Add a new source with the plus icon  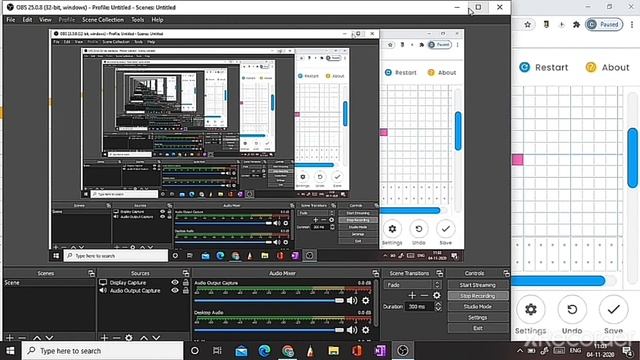click(x=104, y=338)
